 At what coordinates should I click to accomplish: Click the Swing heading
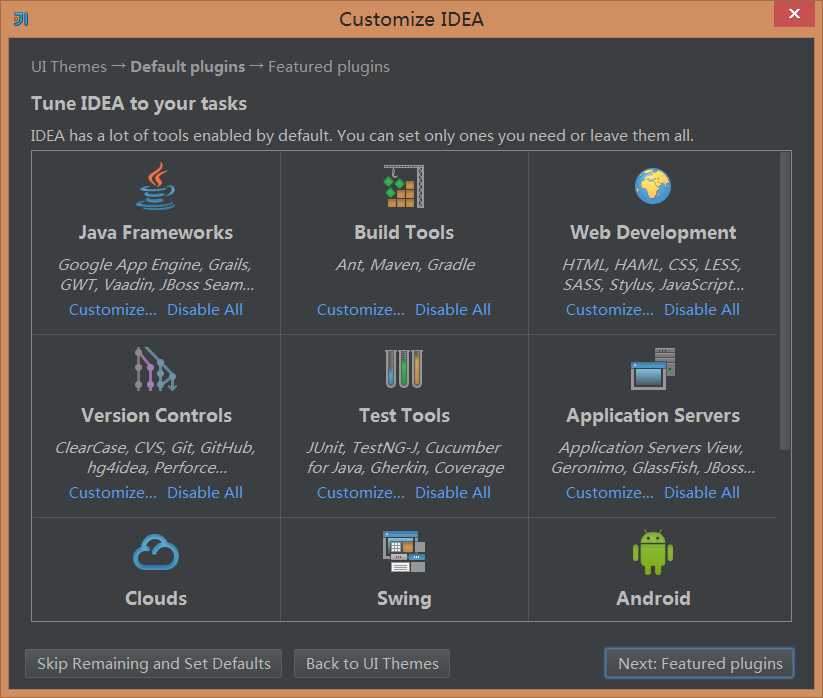click(x=404, y=599)
